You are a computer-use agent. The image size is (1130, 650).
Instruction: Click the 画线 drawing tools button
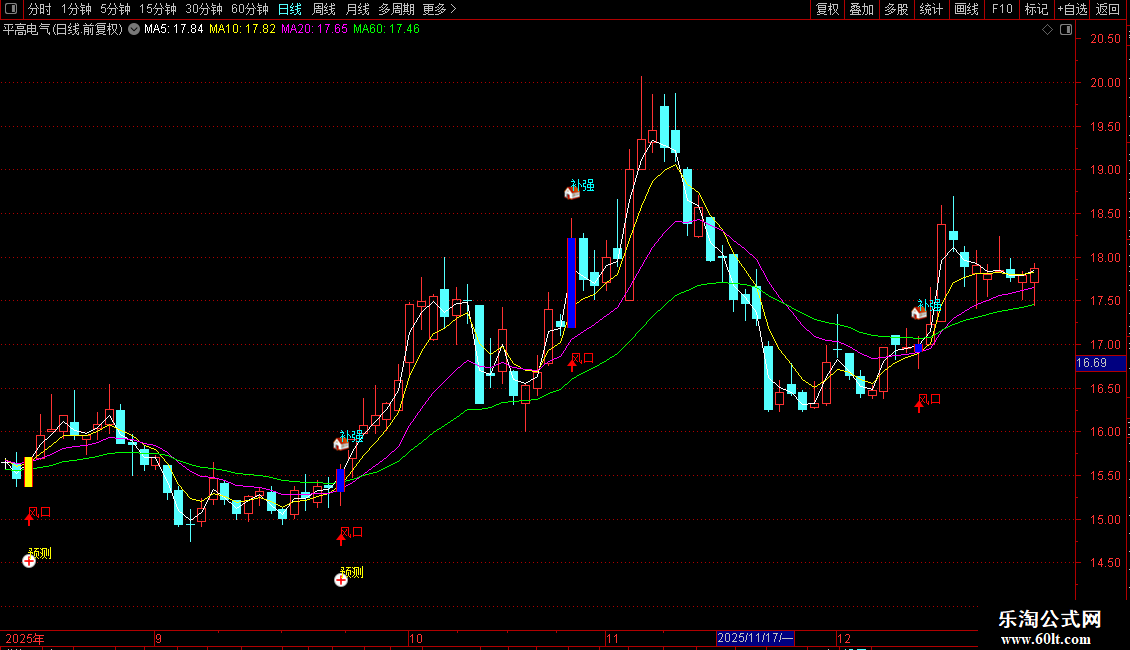[966, 9]
